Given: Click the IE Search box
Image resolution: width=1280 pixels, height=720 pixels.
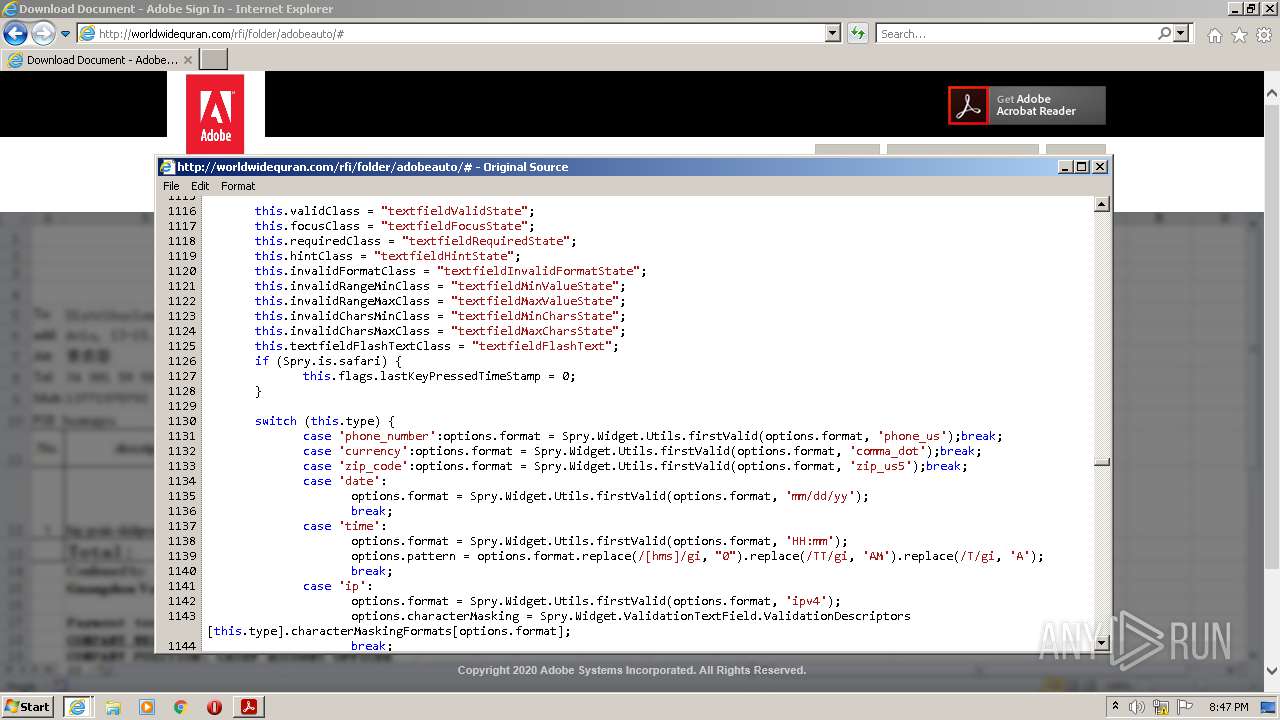Looking at the screenshot, I should click(x=1016, y=34).
